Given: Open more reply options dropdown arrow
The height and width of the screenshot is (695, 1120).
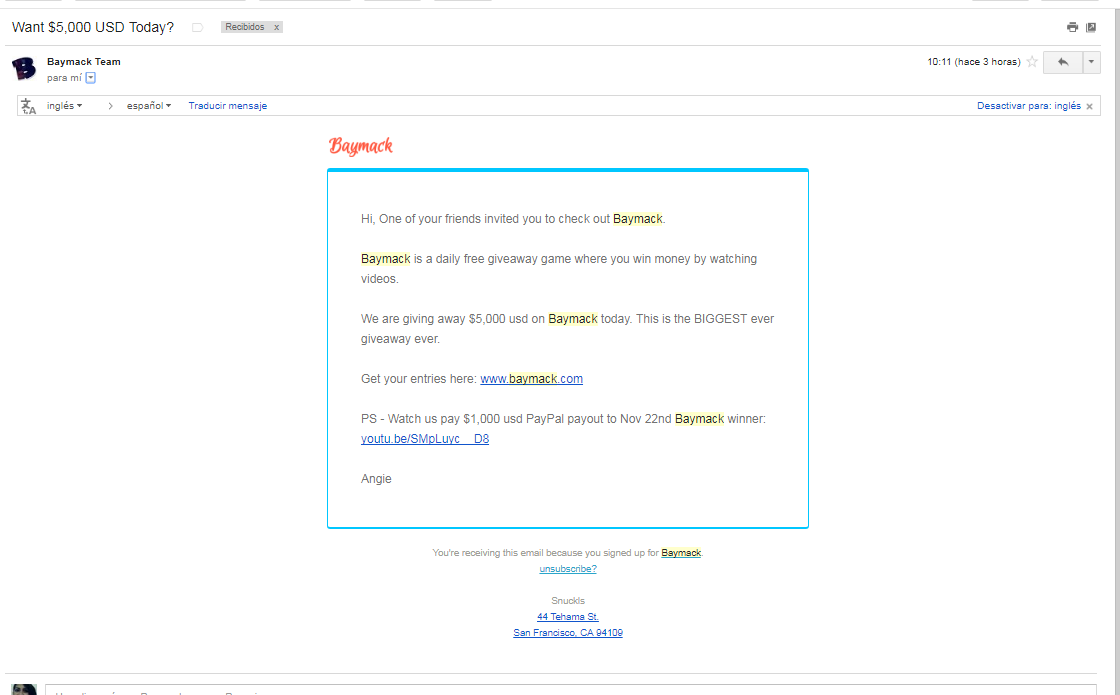Looking at the screenshot, I should coord(1091,62).
